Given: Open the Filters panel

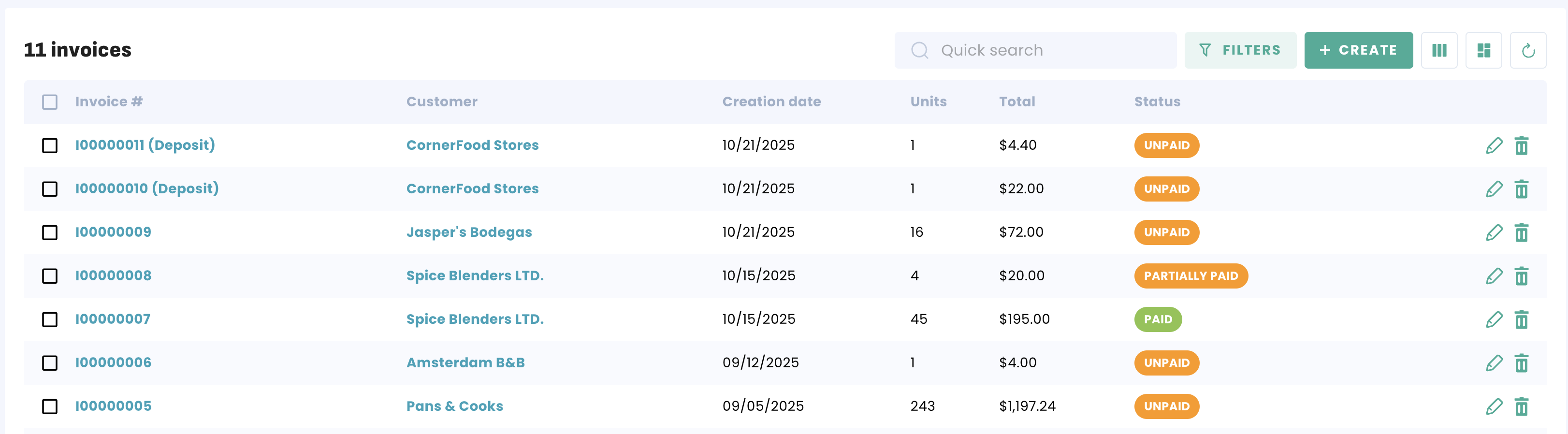Looking at the screenshot, I should click(1240, 51).
